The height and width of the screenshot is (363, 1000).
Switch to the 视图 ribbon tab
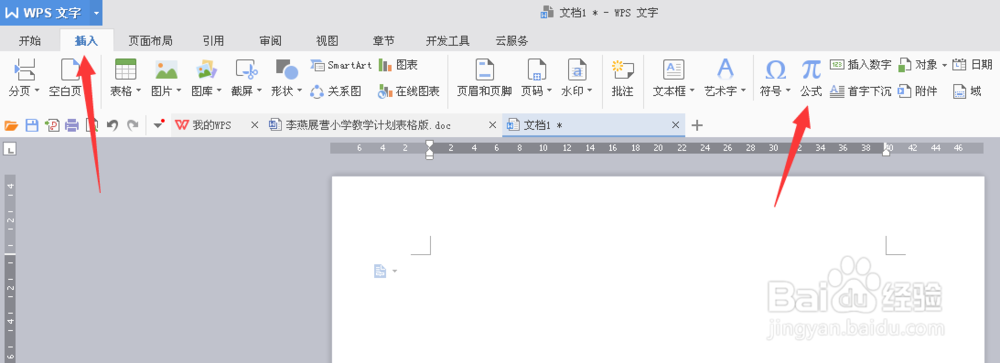pyautogui.click(x=327, y=41)
